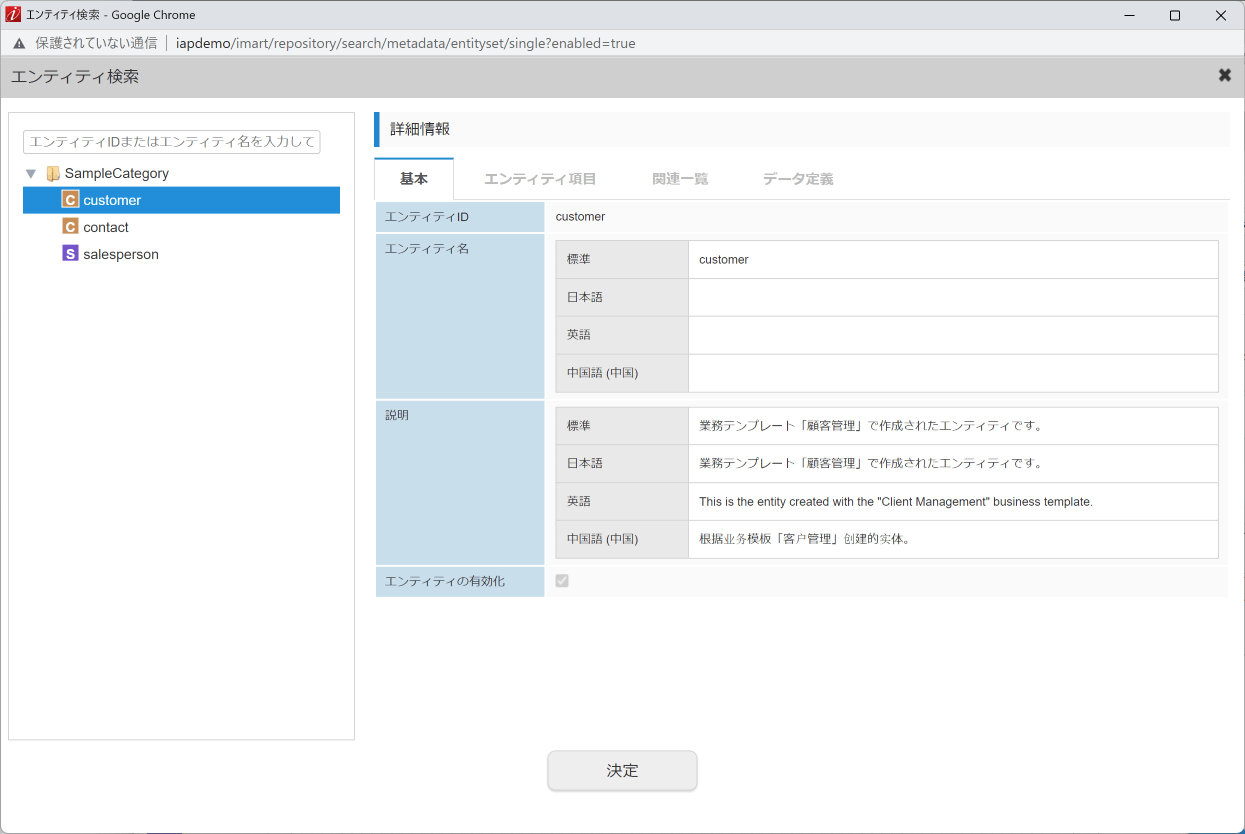
Task: Click the customer entity icon in tree
Action: 70,200
